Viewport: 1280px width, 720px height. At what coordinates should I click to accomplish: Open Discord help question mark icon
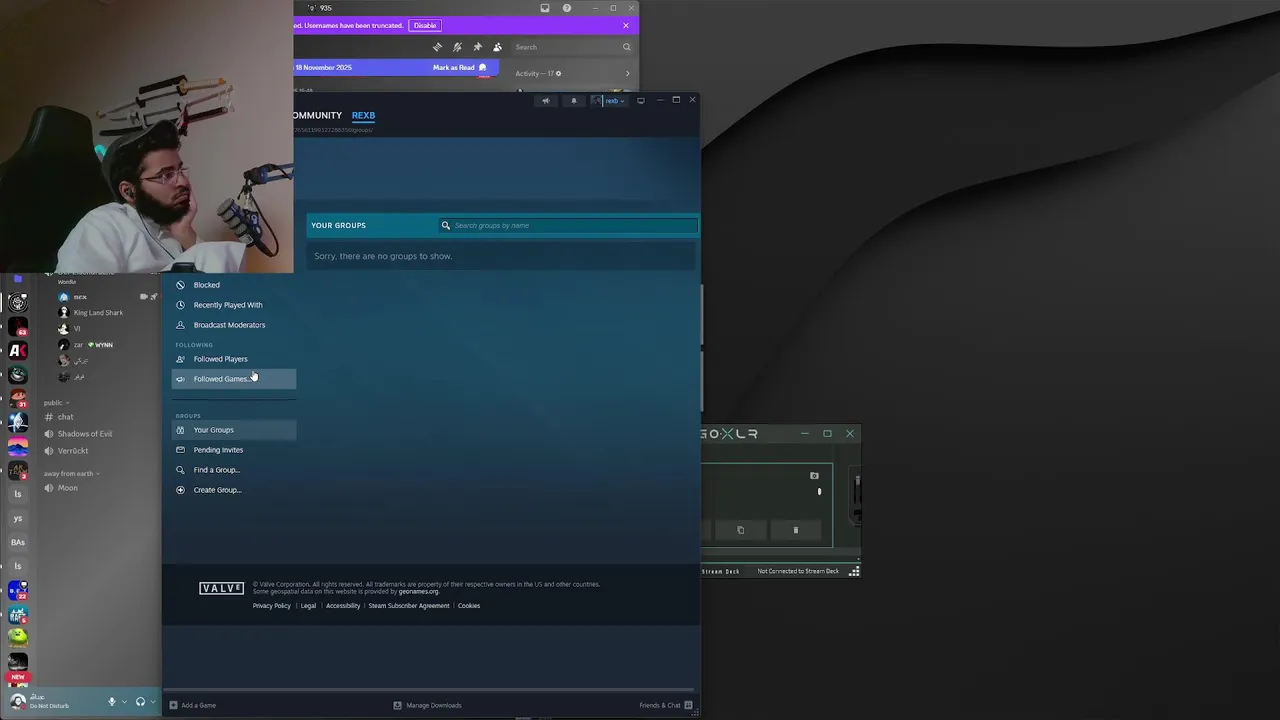pyautogui.click(x=567, y=8)
